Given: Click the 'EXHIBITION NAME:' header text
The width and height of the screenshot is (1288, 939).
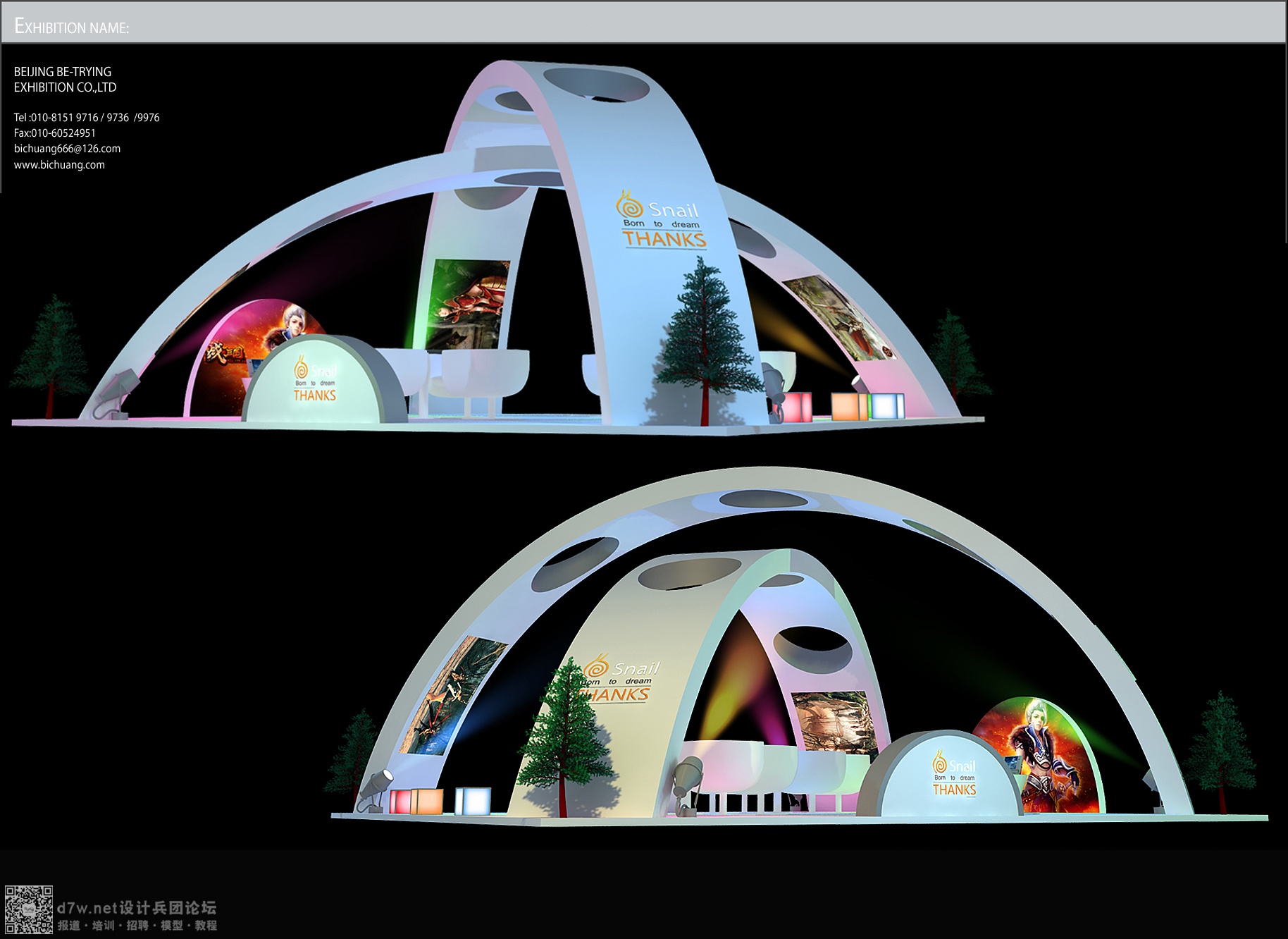Looking at the screenshot, I should [72, 27].
